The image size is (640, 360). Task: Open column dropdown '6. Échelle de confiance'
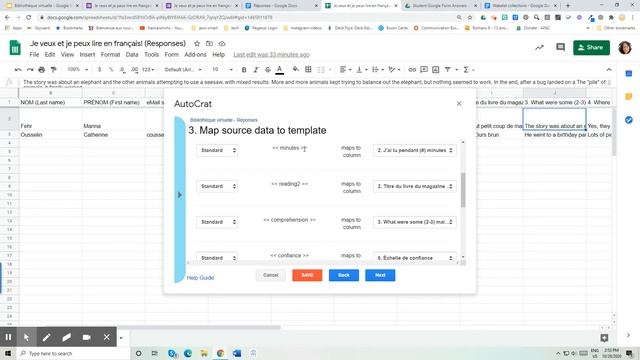click(x=415, y=258)
